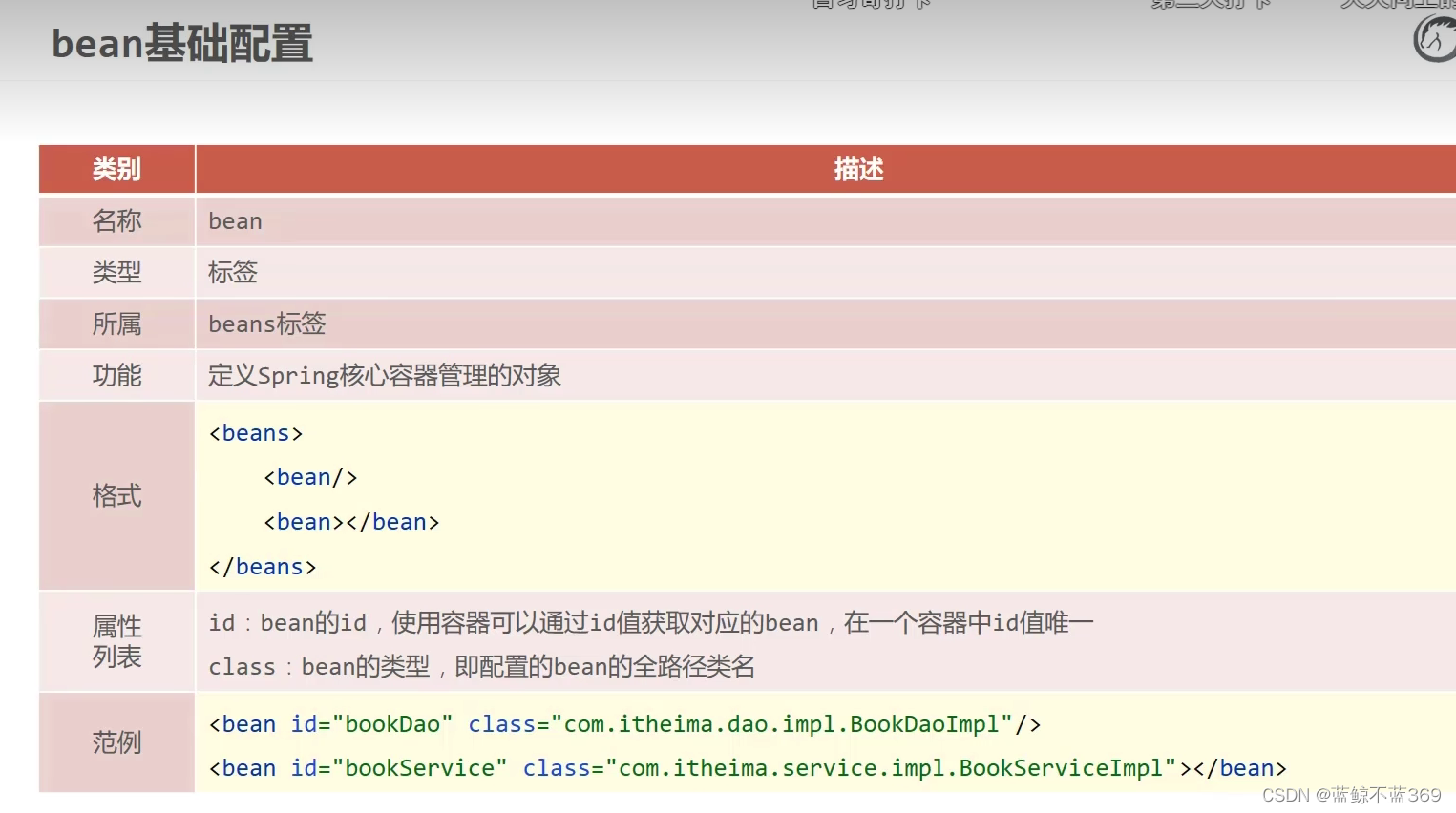This screenshot has height=813, width=1456.
Task: Select the 'bean' value in the 名称 row
Action: 235,221
